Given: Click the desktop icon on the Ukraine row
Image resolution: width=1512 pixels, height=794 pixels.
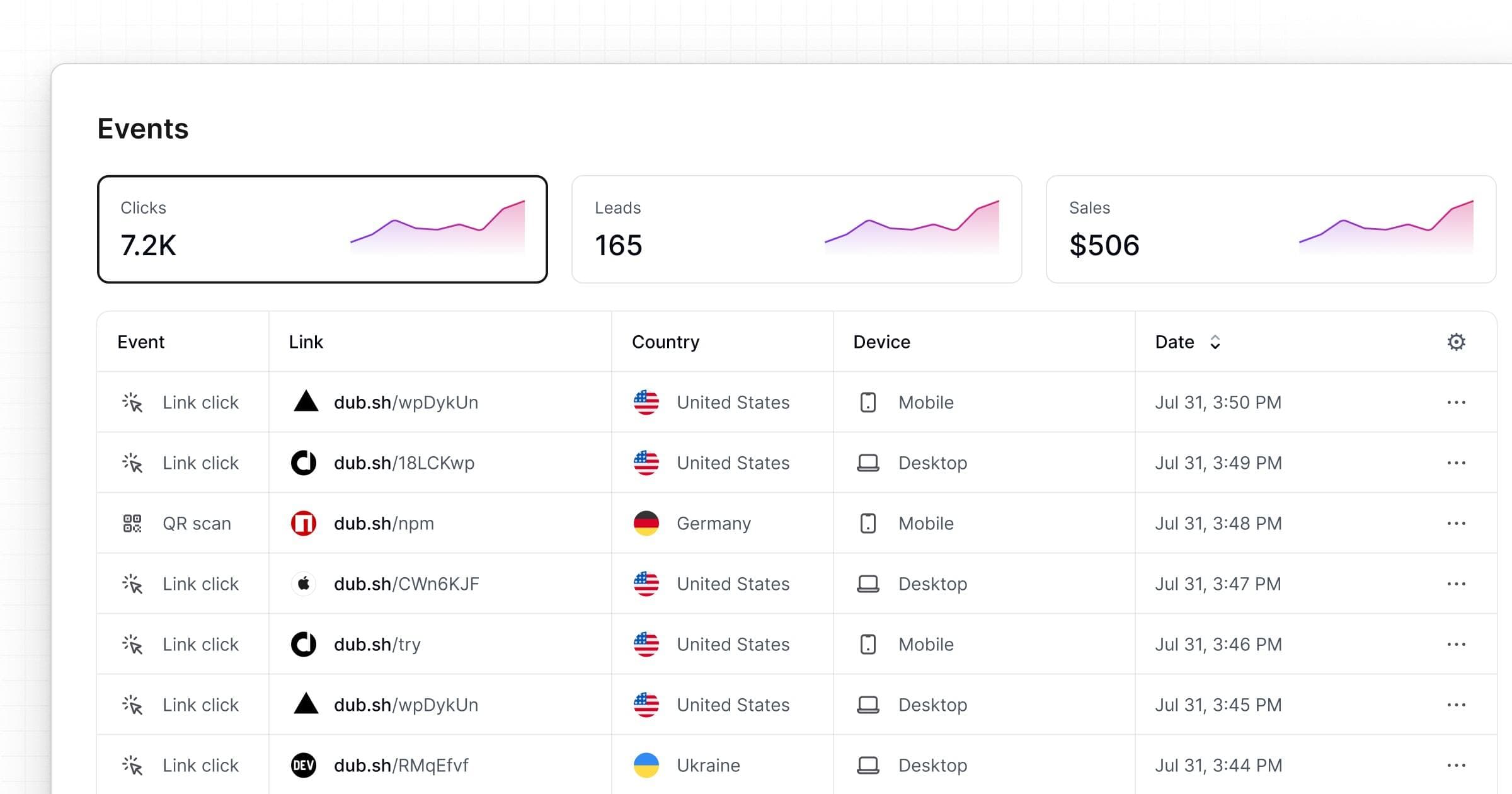Looking at the screenshot, I should click(x=868, y=765).
